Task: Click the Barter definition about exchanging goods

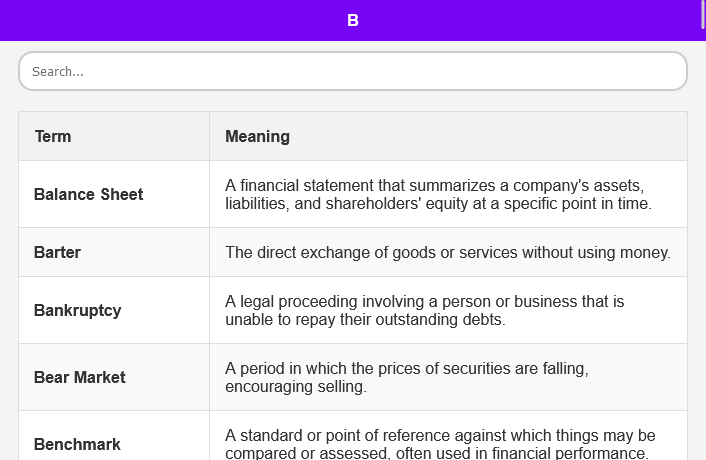Action: (448, 252)
